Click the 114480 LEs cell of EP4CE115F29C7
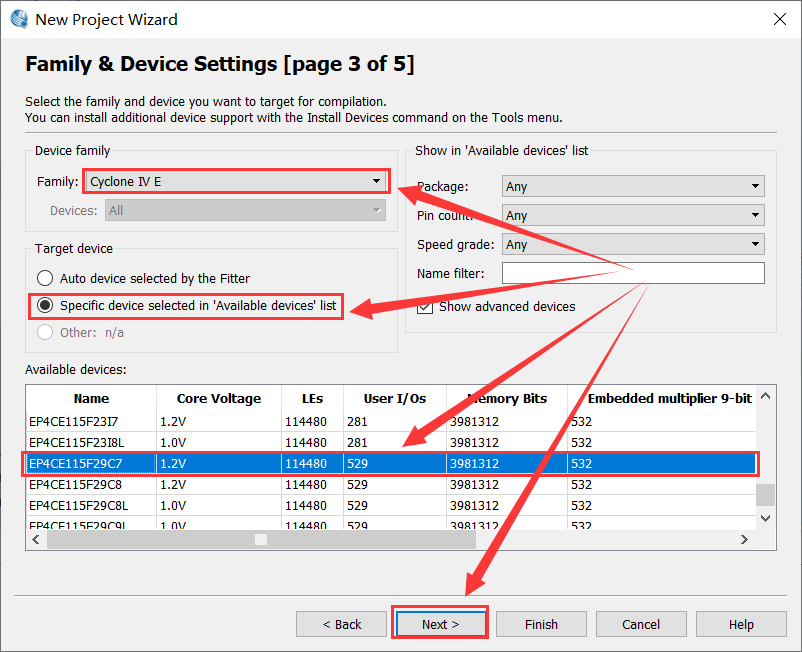The width and height of the screenshot is (802, 652). (x=312, y=463)
